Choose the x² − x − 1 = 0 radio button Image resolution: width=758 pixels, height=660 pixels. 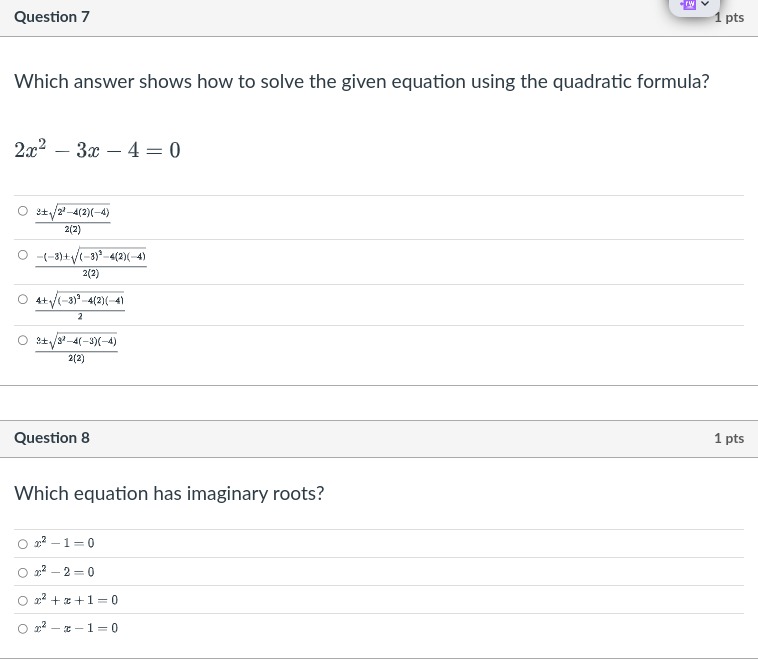pos(23,629)
